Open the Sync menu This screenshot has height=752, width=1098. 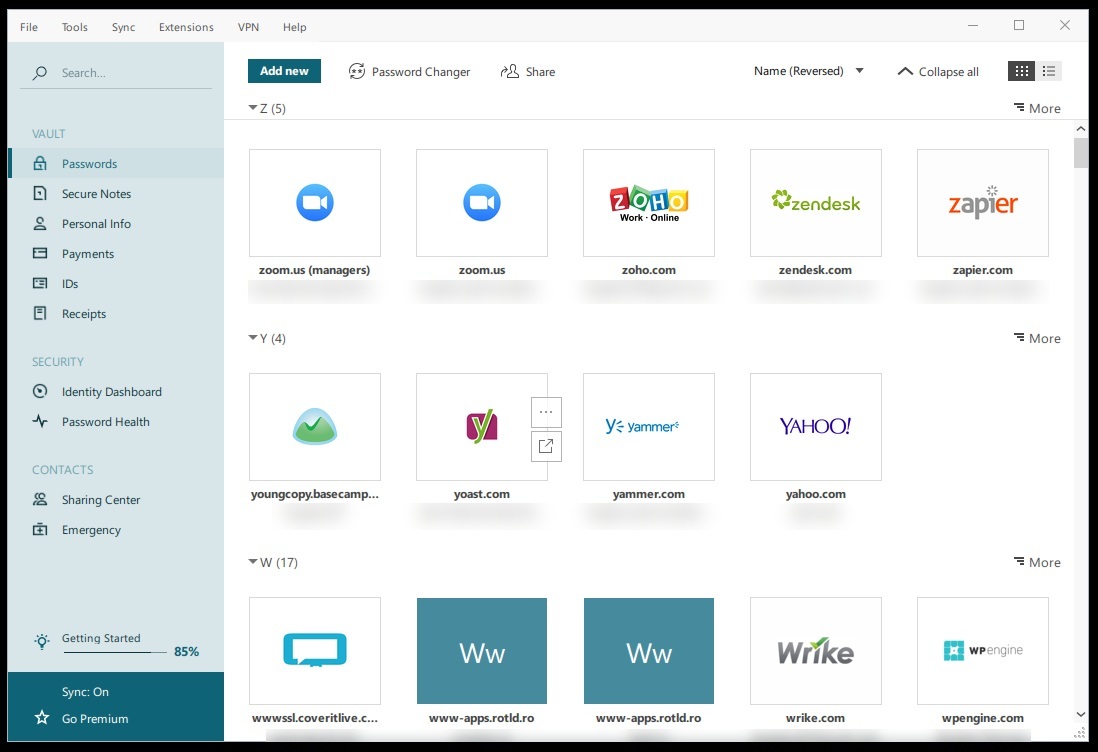pyautogui.click(x=123, y=27)
